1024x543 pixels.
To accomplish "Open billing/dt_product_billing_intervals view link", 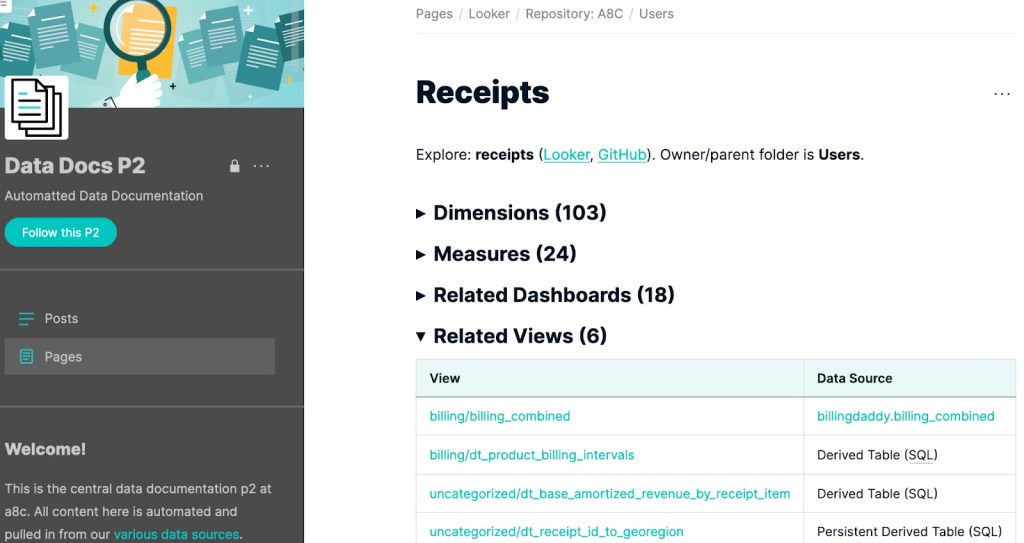I will click(532, 455).
